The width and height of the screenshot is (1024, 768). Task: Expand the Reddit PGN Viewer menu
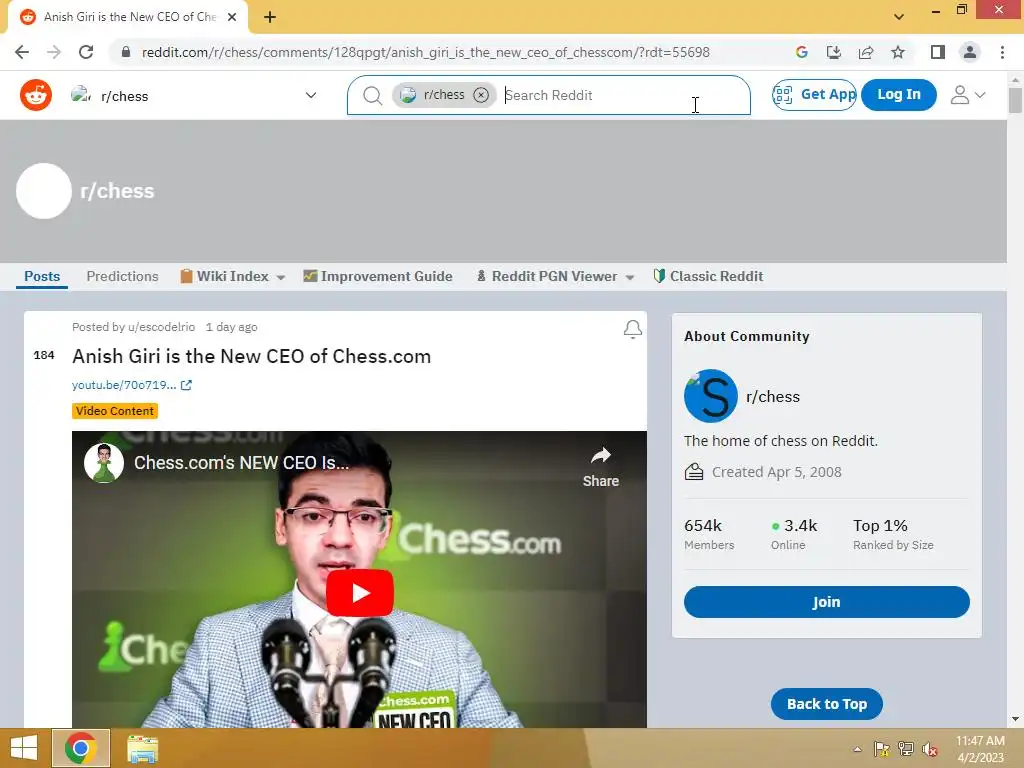(x=555, y=276)
